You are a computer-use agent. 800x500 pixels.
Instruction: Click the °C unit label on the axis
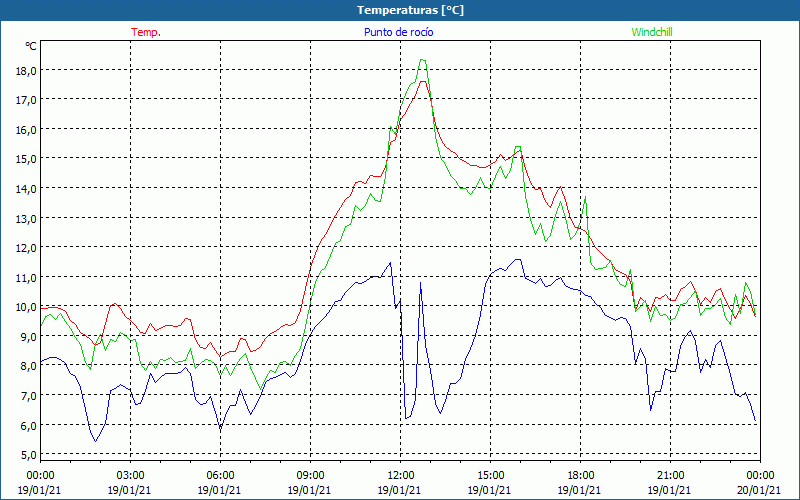(31, 46)
